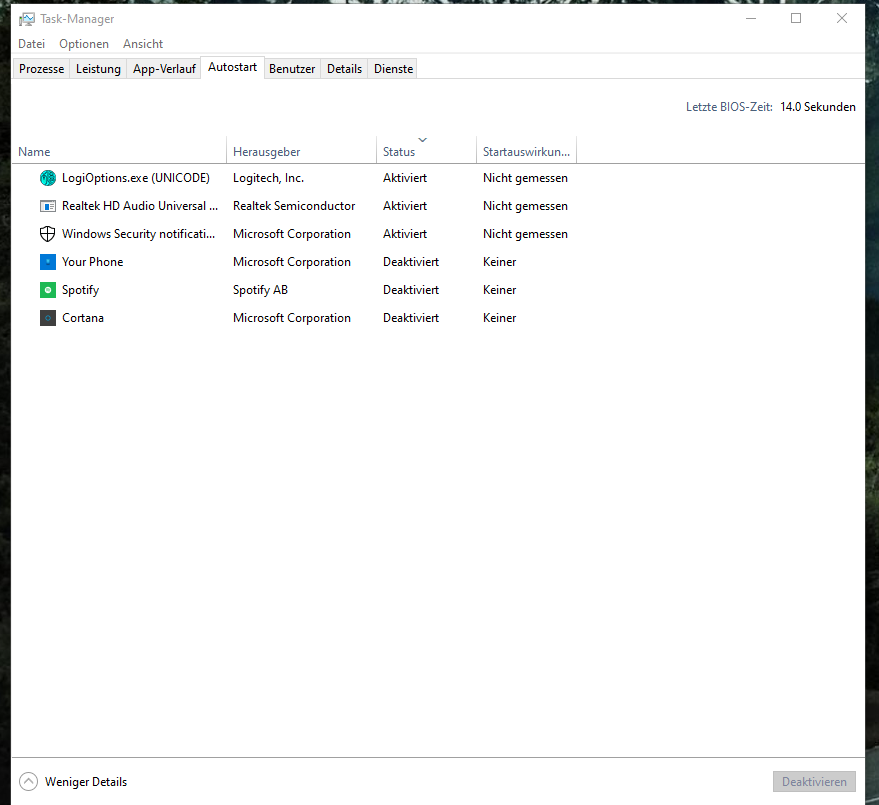Open the Datei menu
Image resolution: width=879 pixels, height=805 pixels.
point(31,44)
